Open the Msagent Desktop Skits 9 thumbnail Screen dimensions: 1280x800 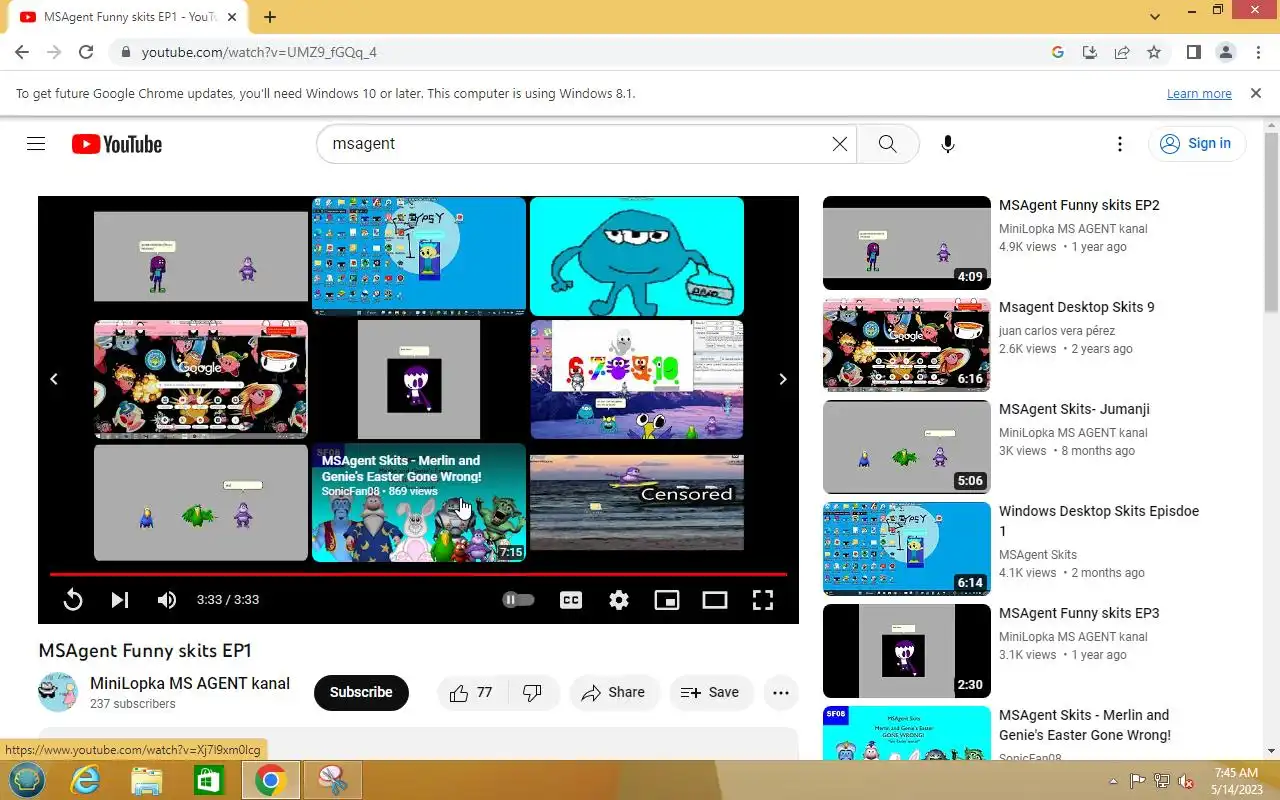[906, 345]
